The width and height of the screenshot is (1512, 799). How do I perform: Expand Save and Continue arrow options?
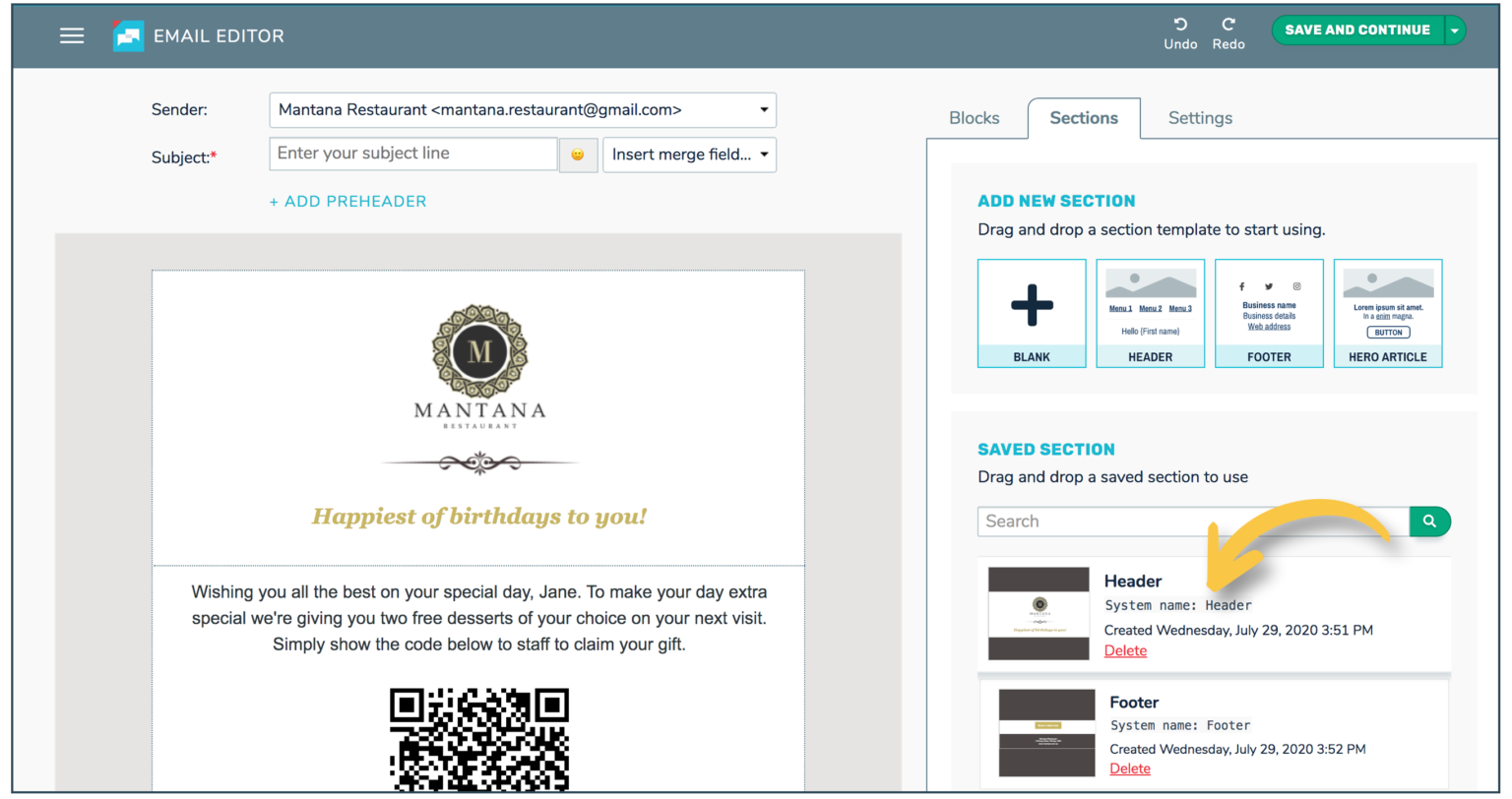[1455, 31]
